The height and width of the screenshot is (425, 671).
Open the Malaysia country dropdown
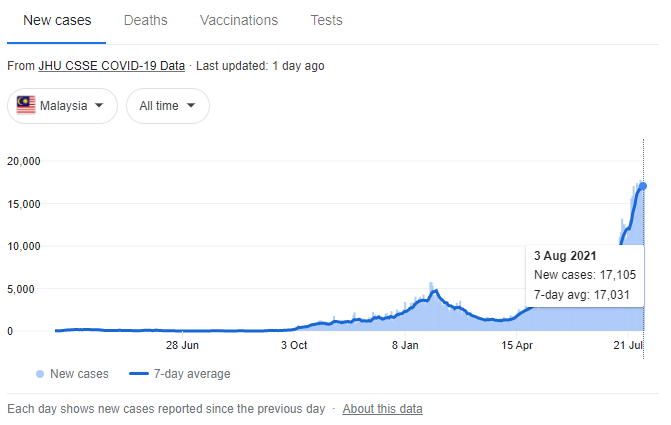(62, 106)
